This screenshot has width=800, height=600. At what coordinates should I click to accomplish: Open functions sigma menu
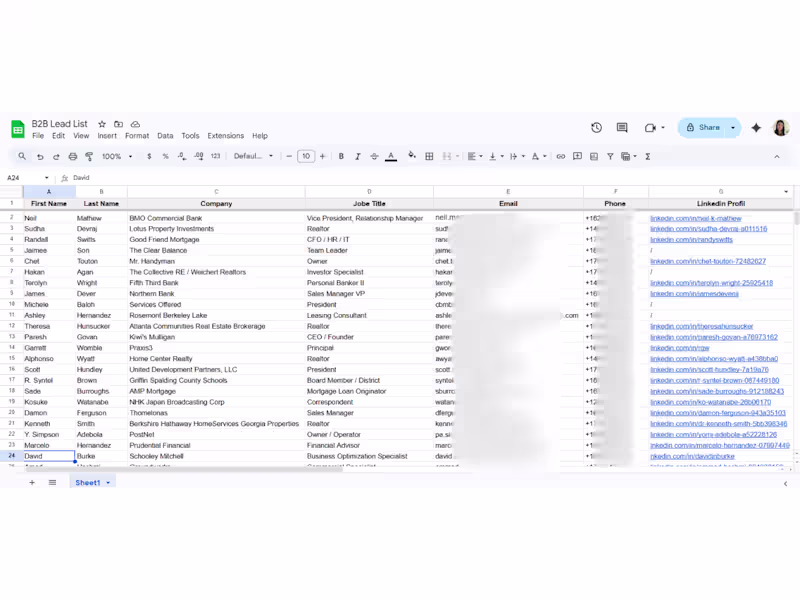click(x=647, y=157)
